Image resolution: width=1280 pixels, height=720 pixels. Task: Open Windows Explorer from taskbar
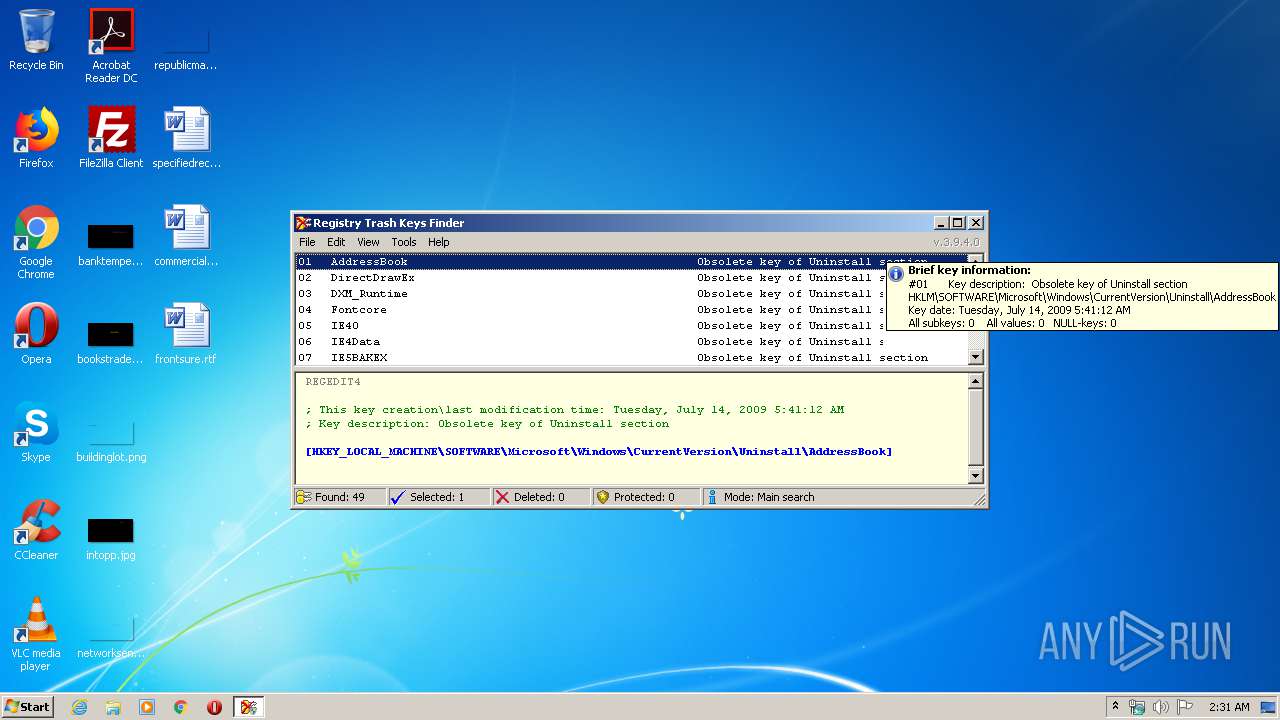point(113,707)
